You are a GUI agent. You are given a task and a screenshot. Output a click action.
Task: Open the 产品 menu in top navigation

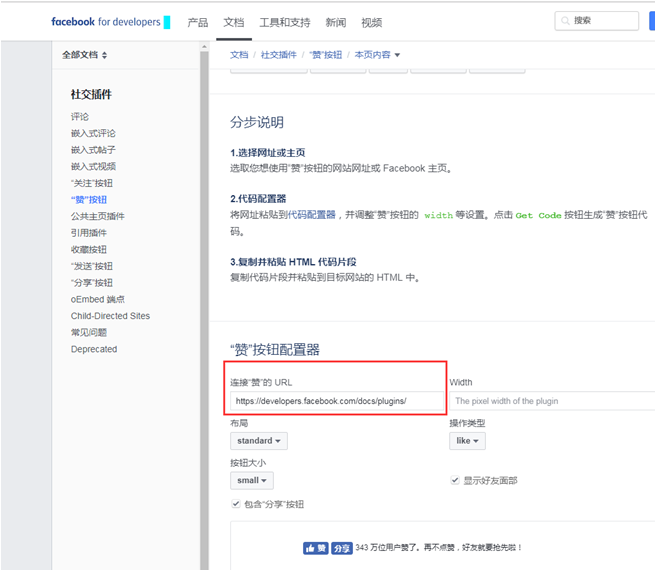198,22
